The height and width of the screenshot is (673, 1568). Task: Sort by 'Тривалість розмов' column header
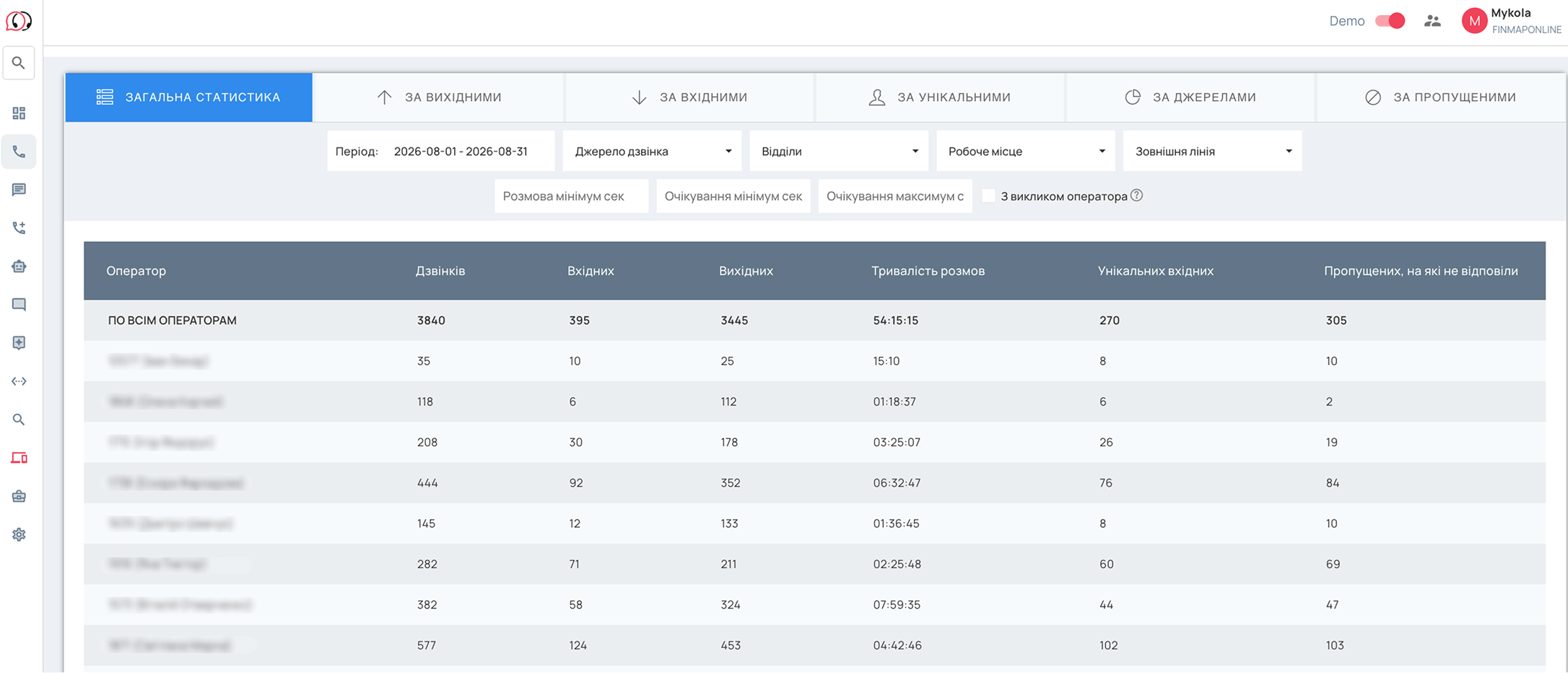click(x=928, y=271)
